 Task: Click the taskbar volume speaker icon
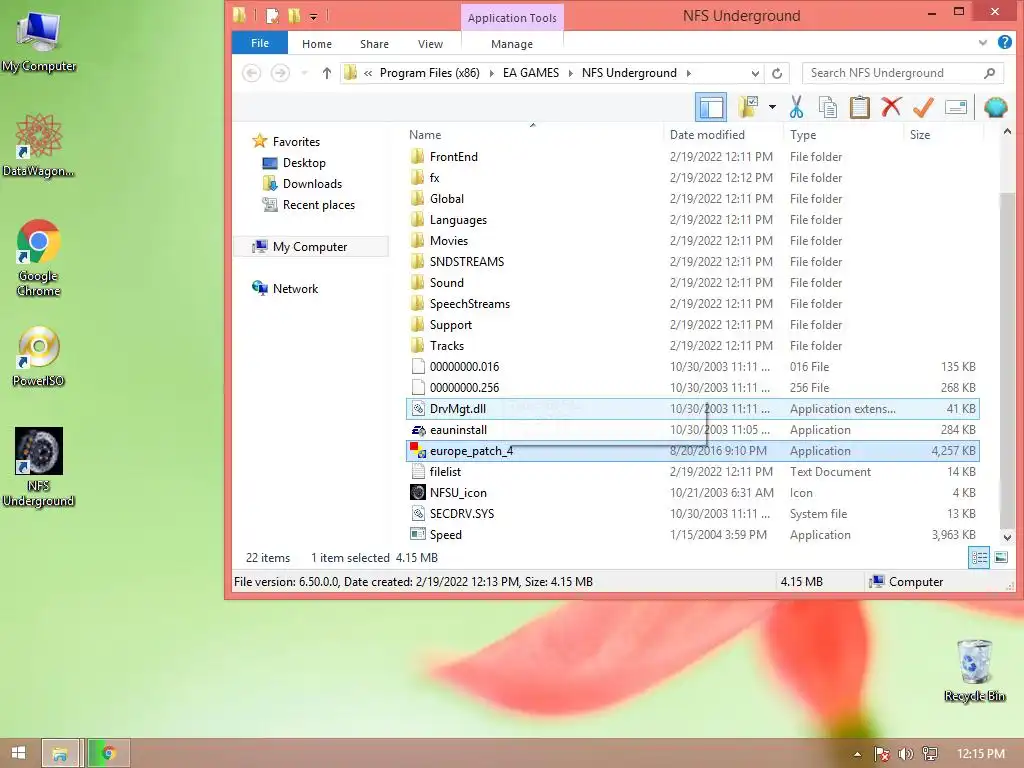(x=905, y=754)
